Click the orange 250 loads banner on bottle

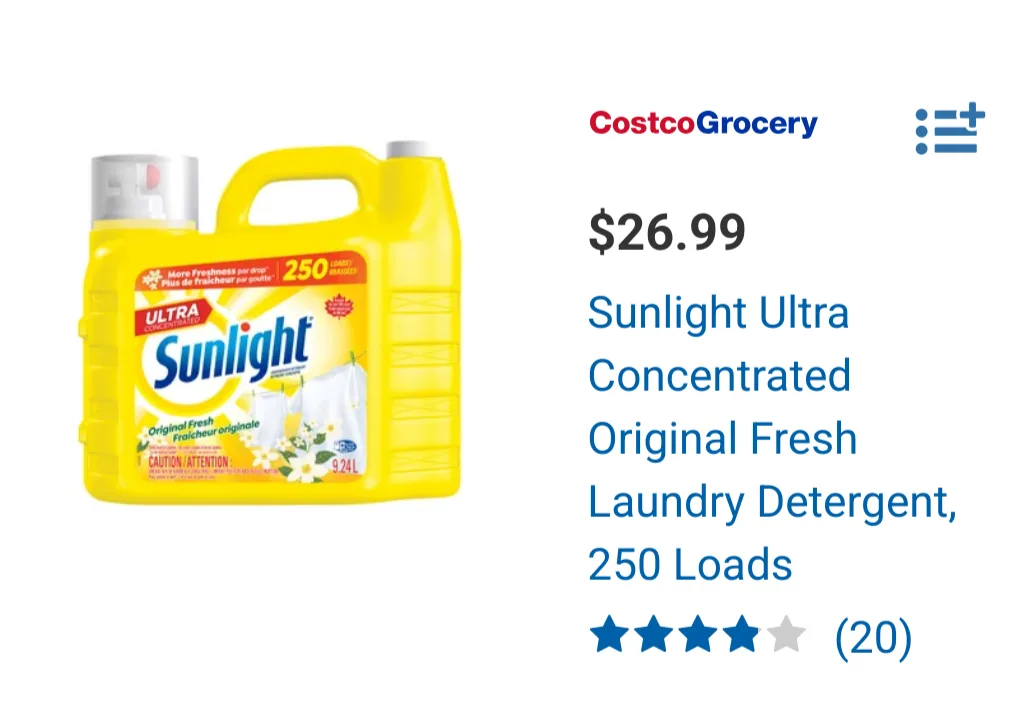click(253, 272)
